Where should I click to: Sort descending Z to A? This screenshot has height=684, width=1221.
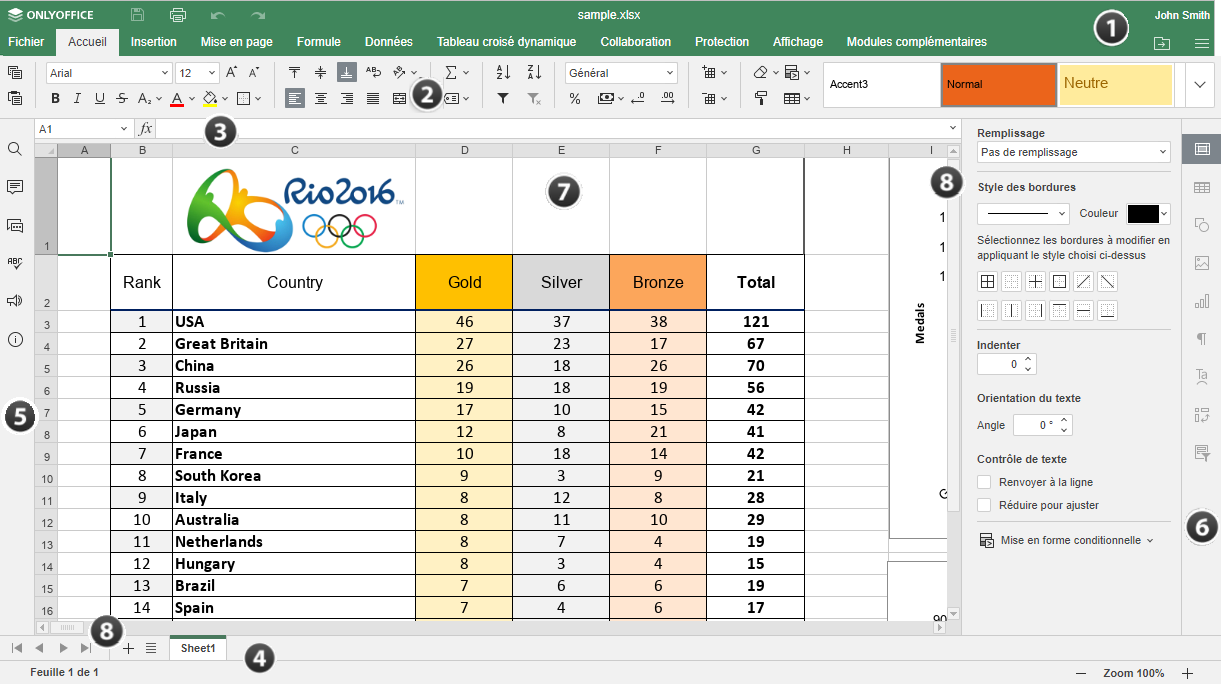(534, 73)
